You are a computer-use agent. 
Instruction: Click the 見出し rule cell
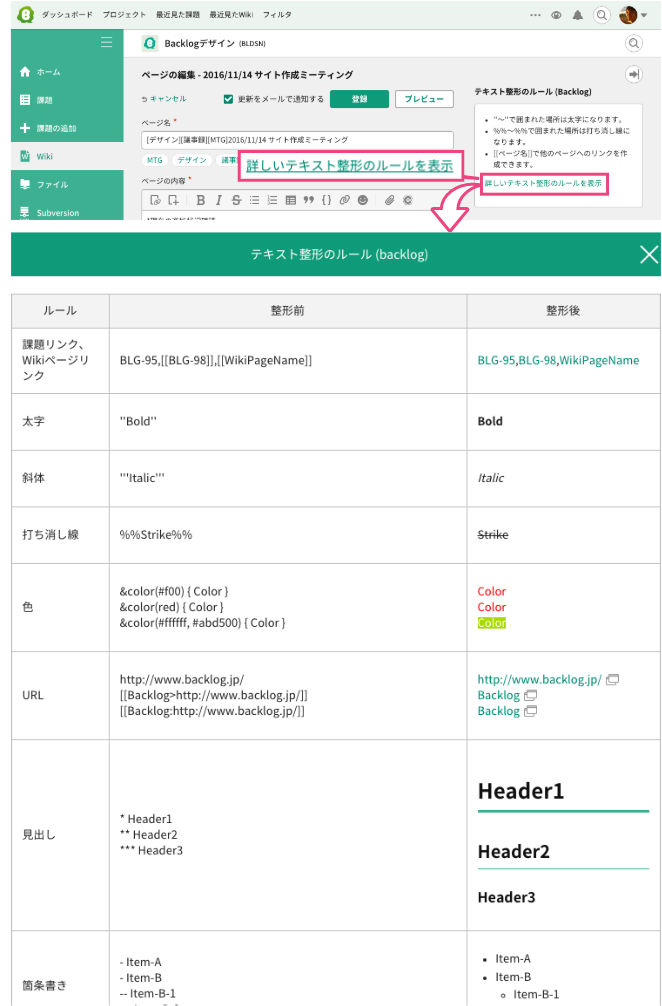pos(60,835)
